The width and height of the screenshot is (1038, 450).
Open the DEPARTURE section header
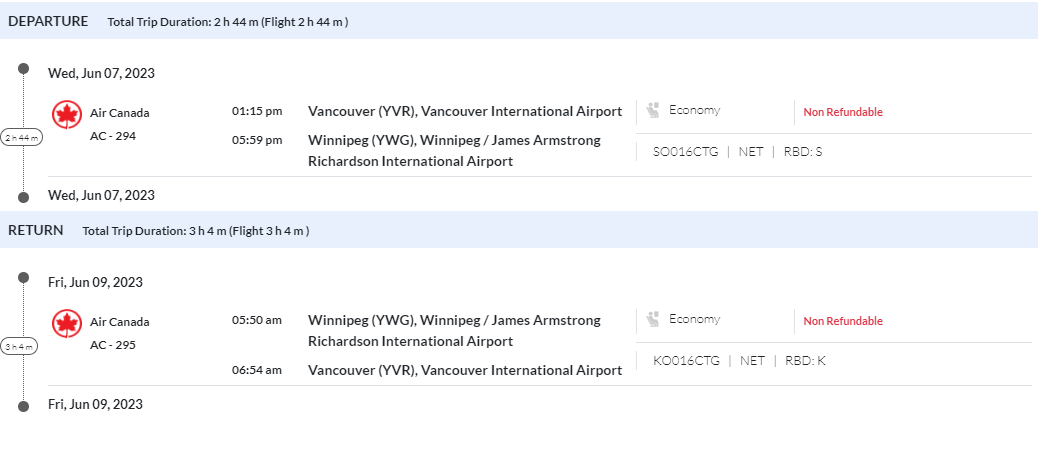coord(48,21)
